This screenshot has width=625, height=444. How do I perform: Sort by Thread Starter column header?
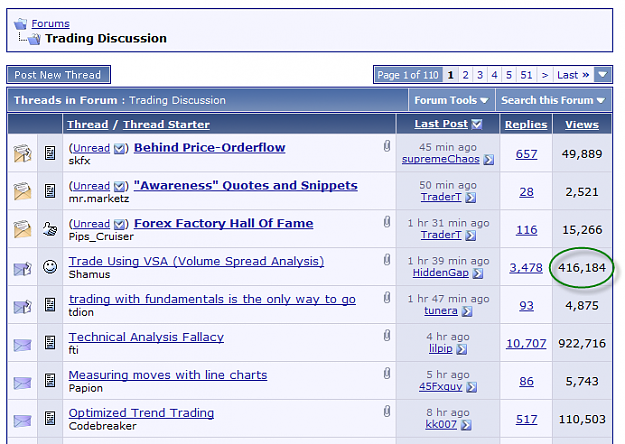(x=166, y=124)
